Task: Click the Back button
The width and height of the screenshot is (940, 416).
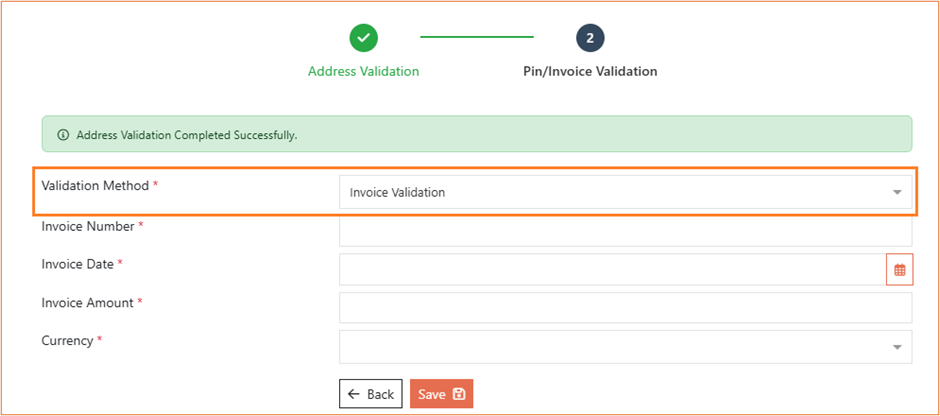Action: (x=370, y=394)
